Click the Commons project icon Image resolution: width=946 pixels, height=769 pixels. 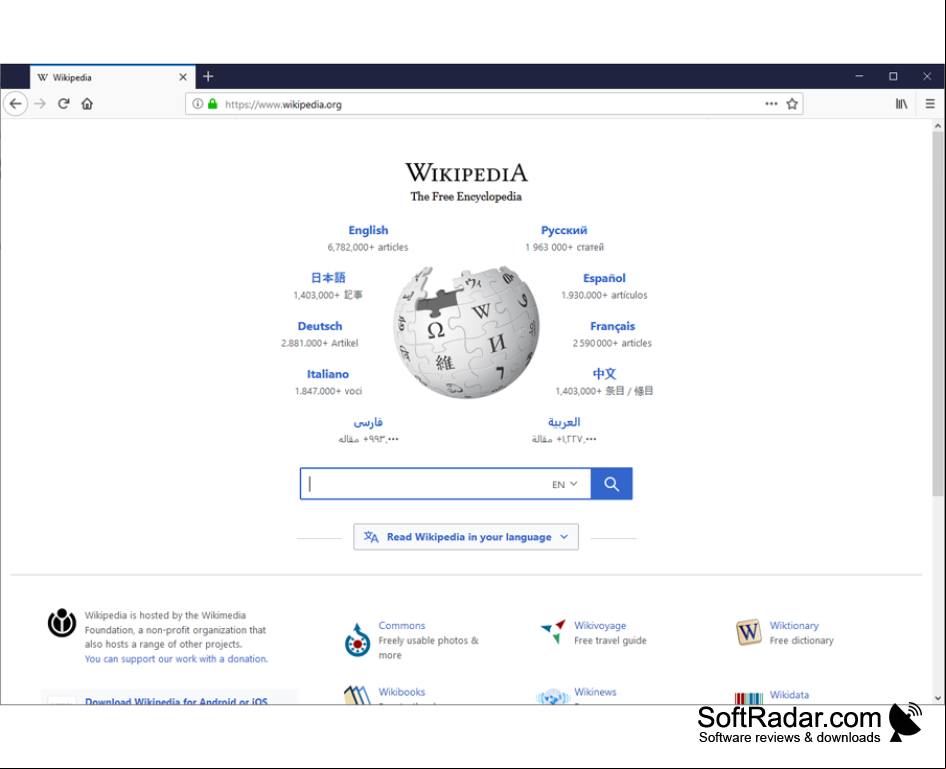tap(357, 641)
